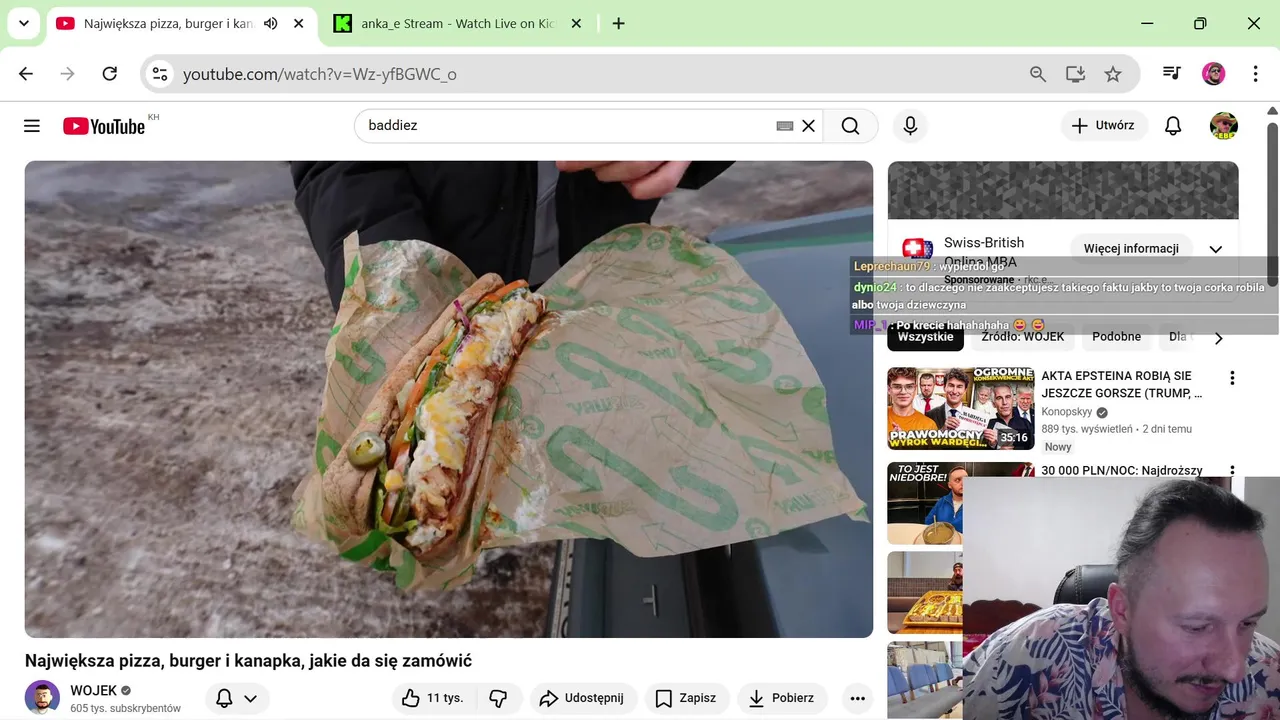The image size is (1280, 720).
Task: Click the Utwórz create button
Action: click(x=1103, y=126)
